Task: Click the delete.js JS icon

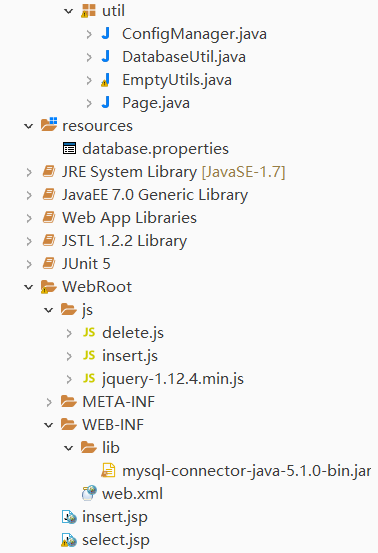Action: 89,332
